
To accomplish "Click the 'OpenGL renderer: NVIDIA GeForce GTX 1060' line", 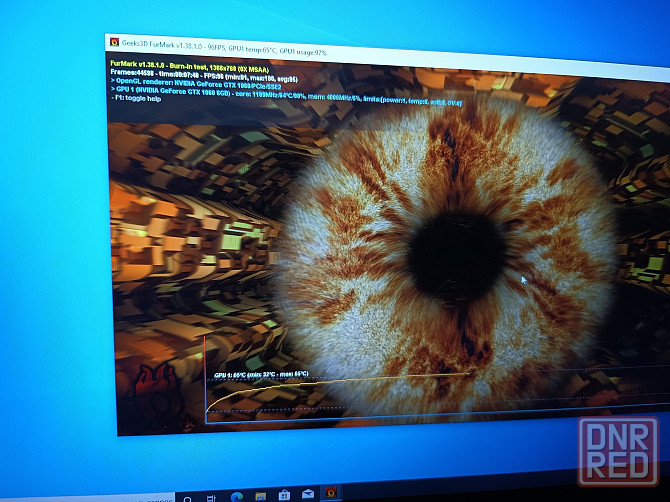I will pos(196,83).
